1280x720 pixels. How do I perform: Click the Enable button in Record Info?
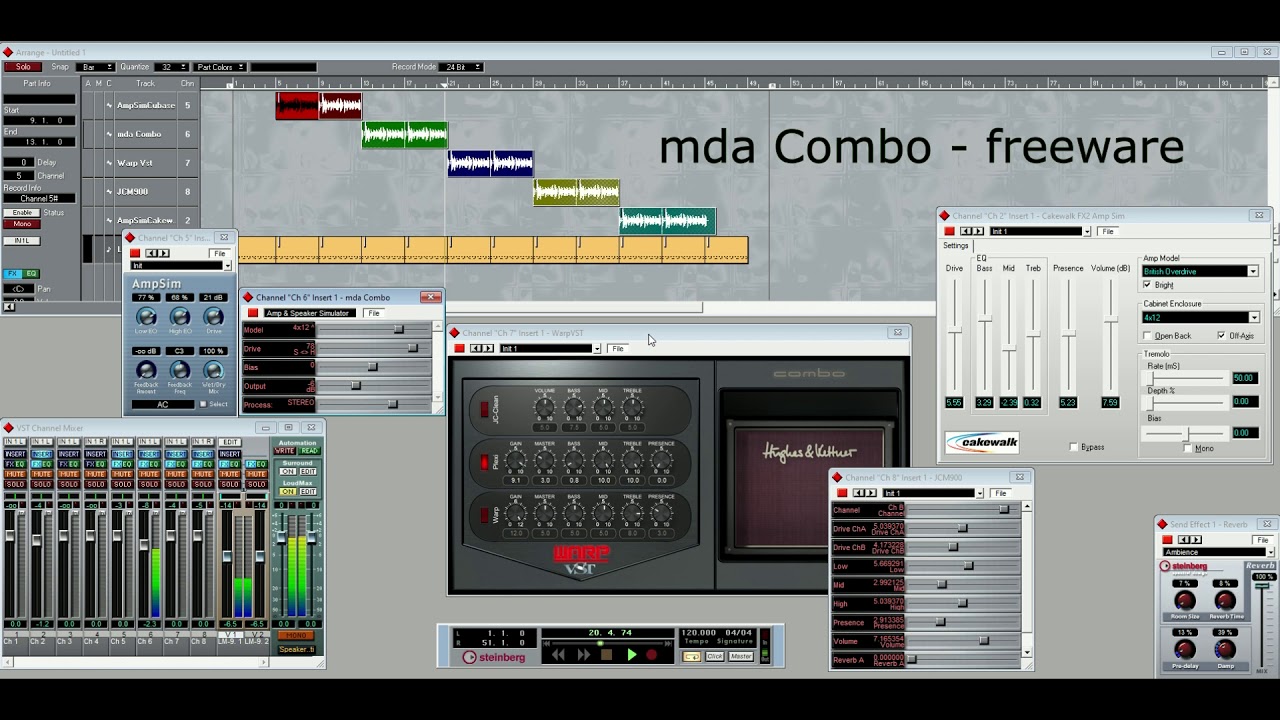(22, 213)
